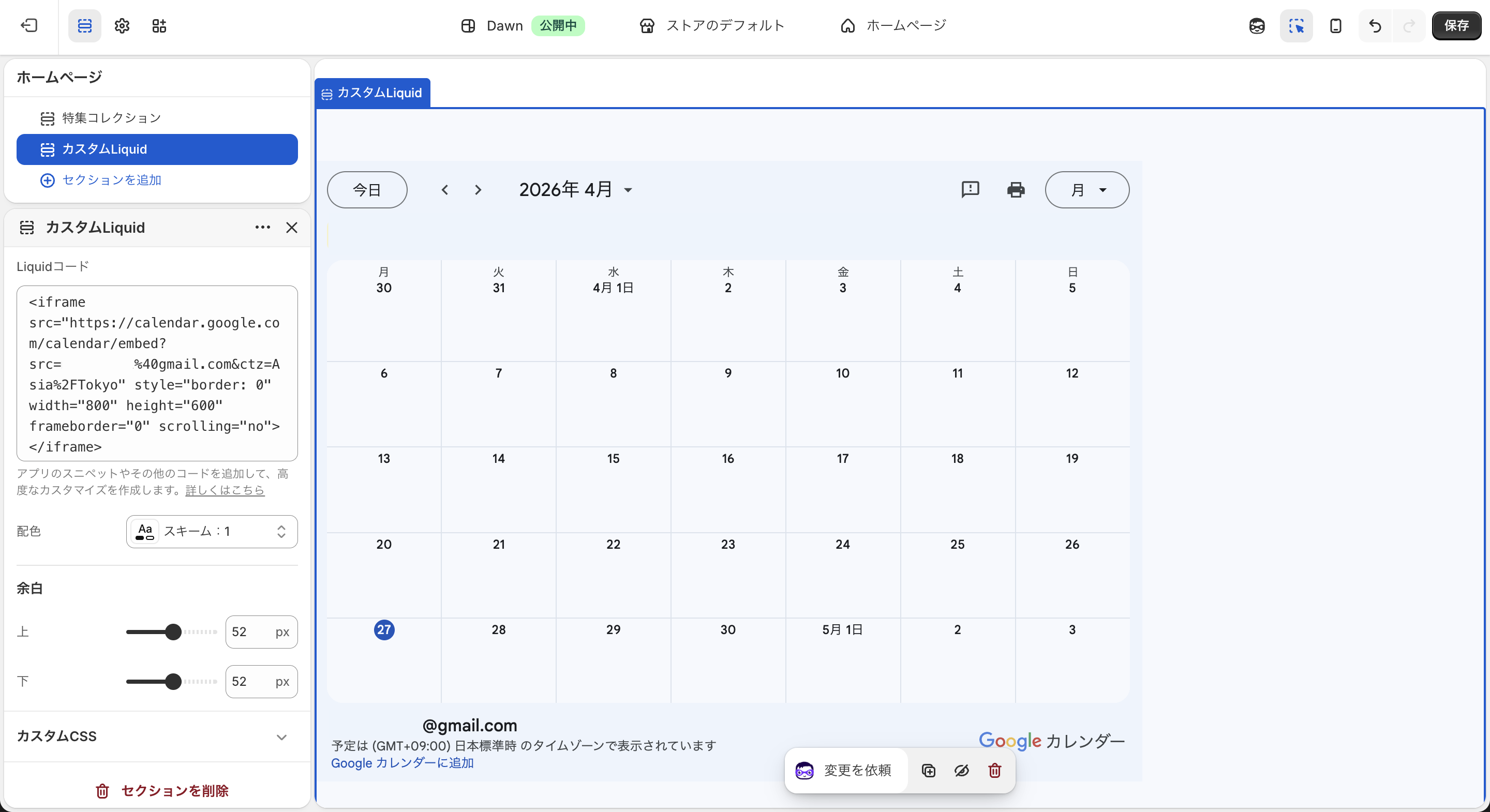Hide the カスタムLiquid section with eye icon
The image size is (1490, 812).
pyautogui.click(x=961, y=770)
